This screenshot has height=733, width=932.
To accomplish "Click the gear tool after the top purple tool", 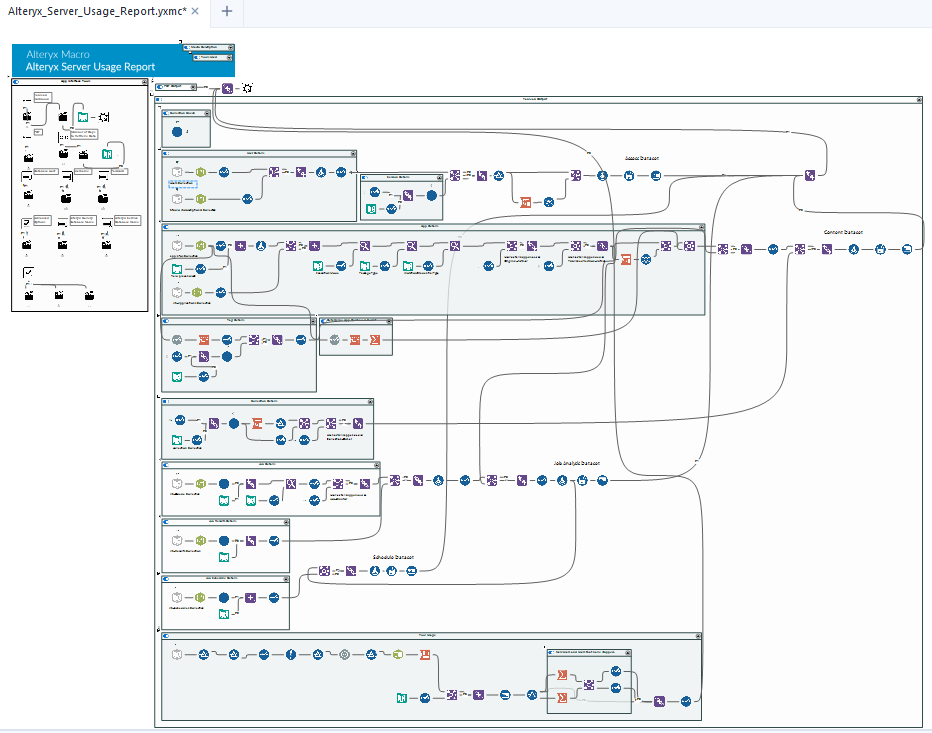I will [247, 88].
